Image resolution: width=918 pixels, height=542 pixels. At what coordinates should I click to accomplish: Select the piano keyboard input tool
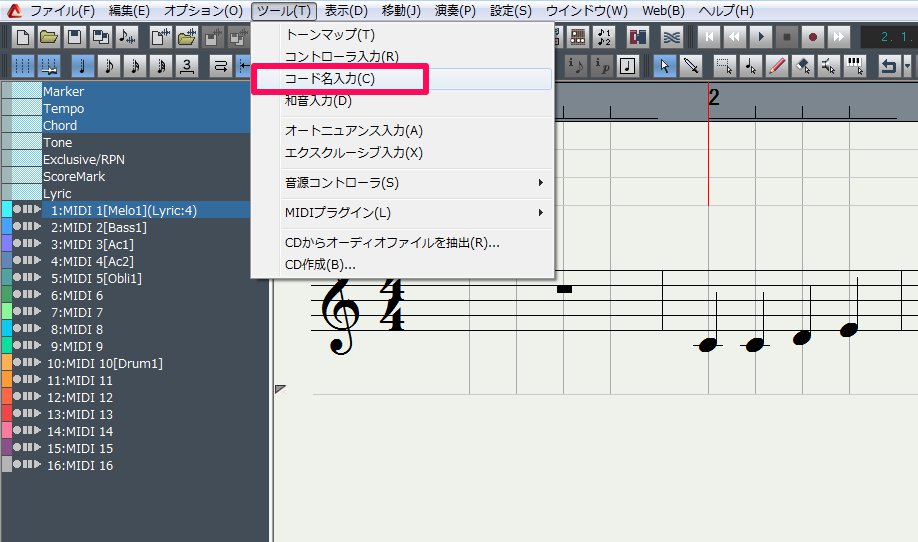[x=854, y=66]
